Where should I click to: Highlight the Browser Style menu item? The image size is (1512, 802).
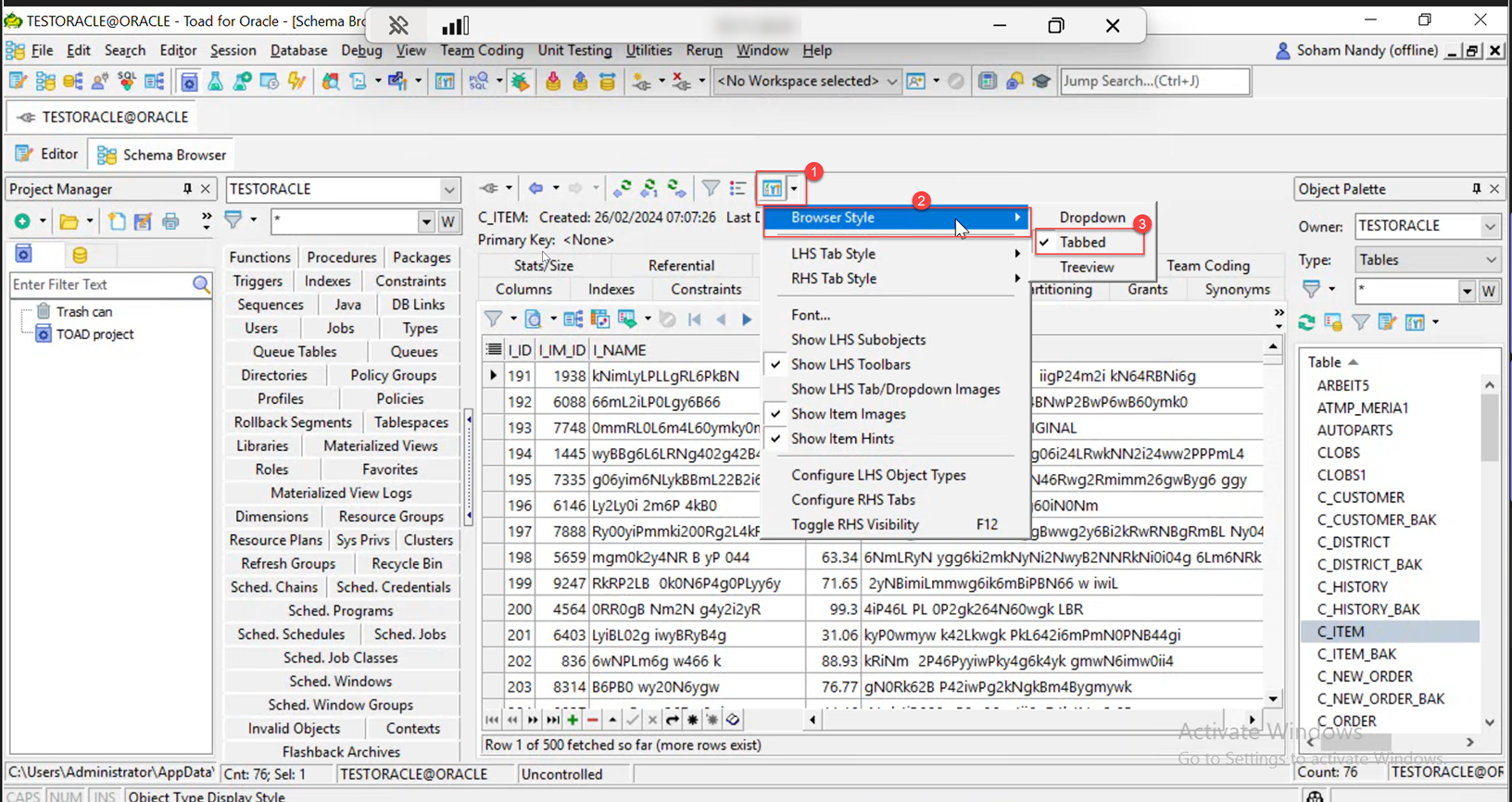tap(895, 218)
